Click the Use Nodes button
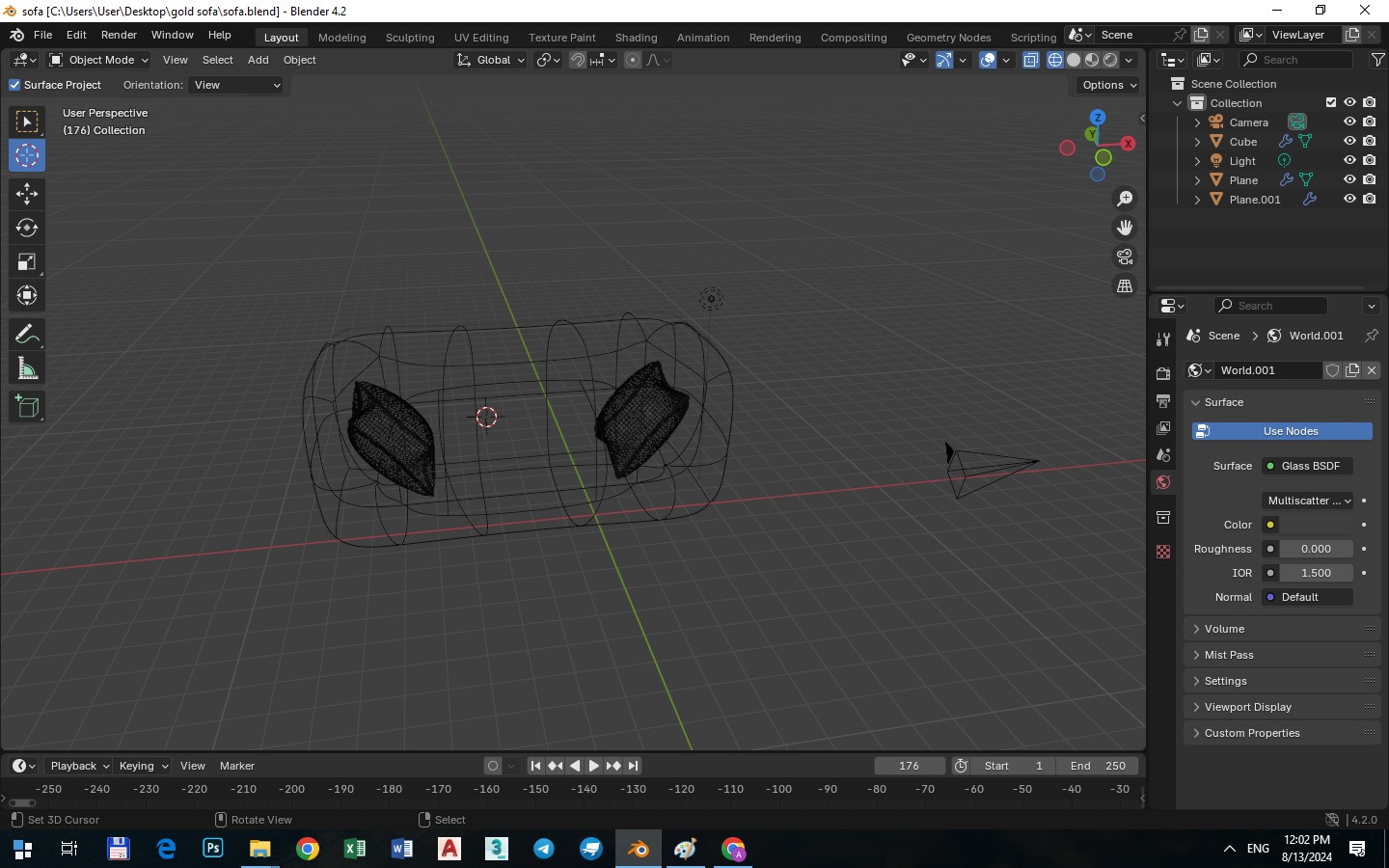Viewport: 1389px width, 868px height. click(1282, 431)
